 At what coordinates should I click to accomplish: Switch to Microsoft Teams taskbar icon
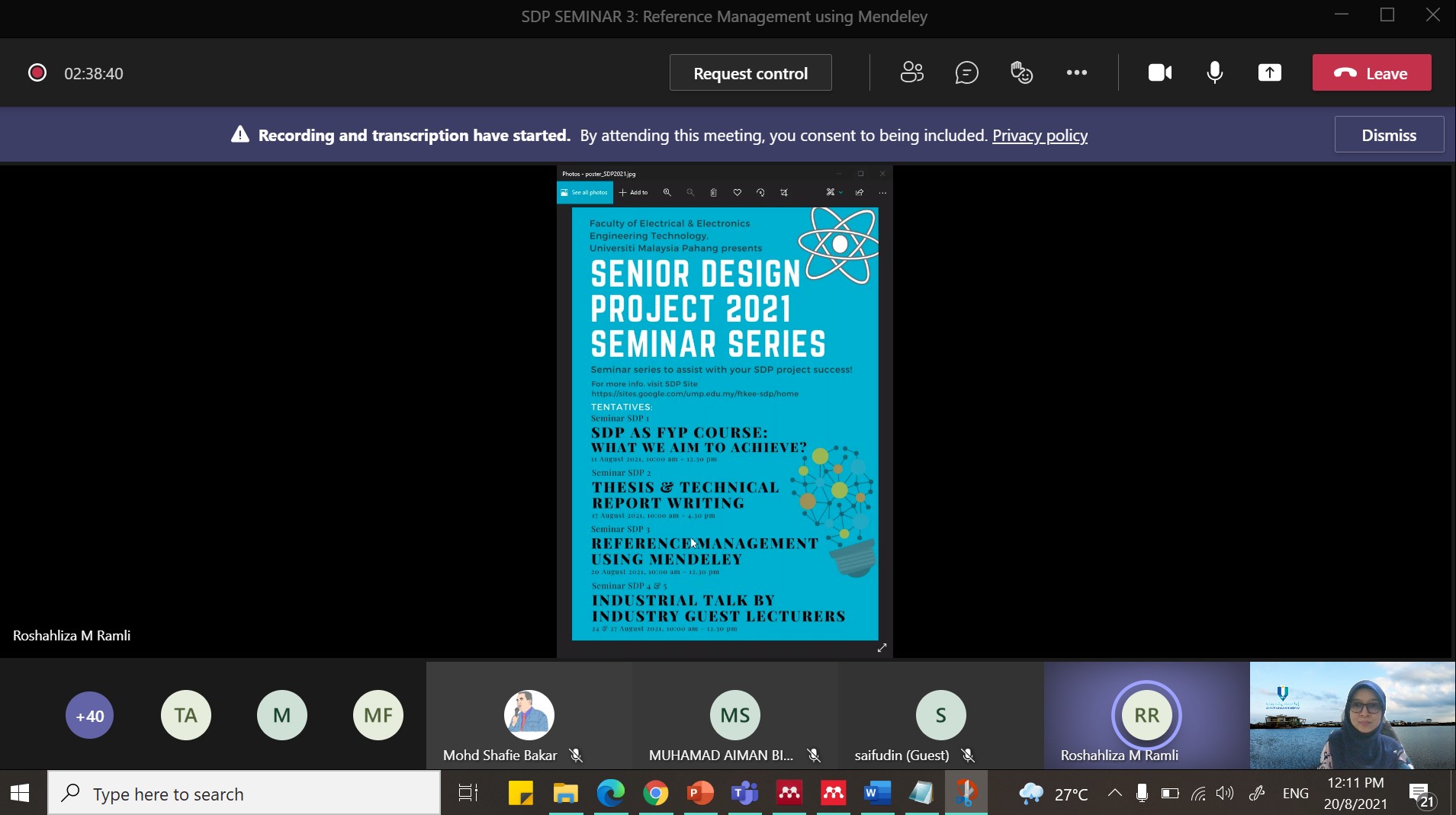(x=744, y=793)
